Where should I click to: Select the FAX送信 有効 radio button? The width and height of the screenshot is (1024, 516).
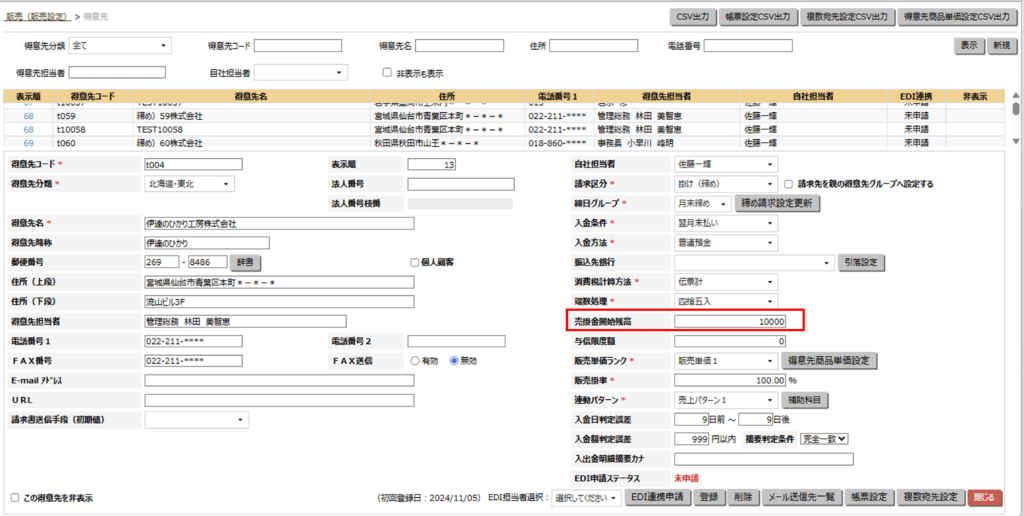414,361
